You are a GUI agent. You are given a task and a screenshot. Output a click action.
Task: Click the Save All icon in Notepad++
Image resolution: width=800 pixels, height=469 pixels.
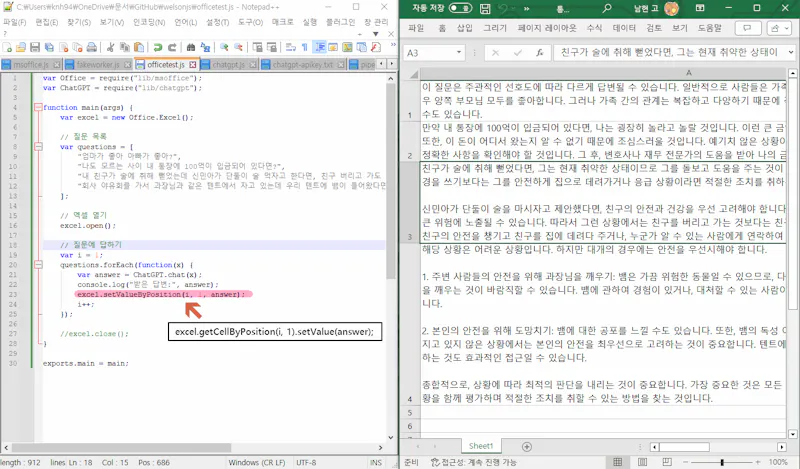click(49, 47)
